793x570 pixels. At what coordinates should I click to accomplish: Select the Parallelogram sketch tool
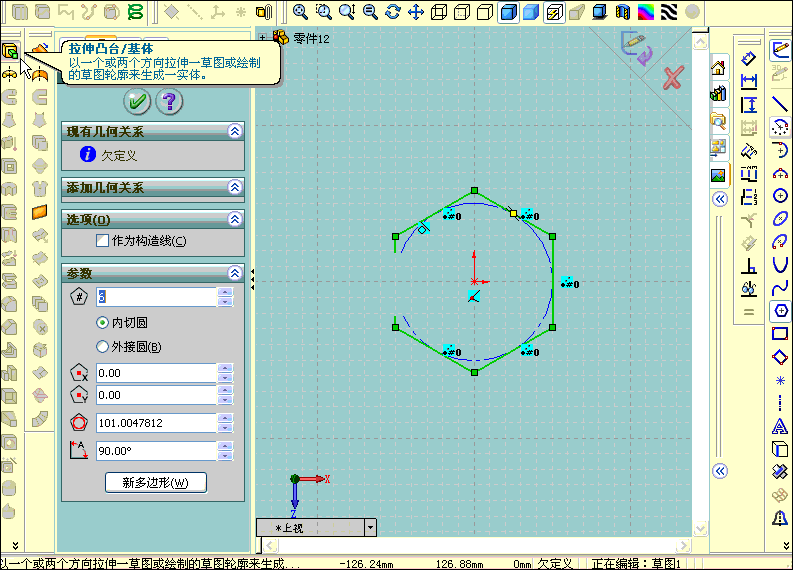coord(780,357)
